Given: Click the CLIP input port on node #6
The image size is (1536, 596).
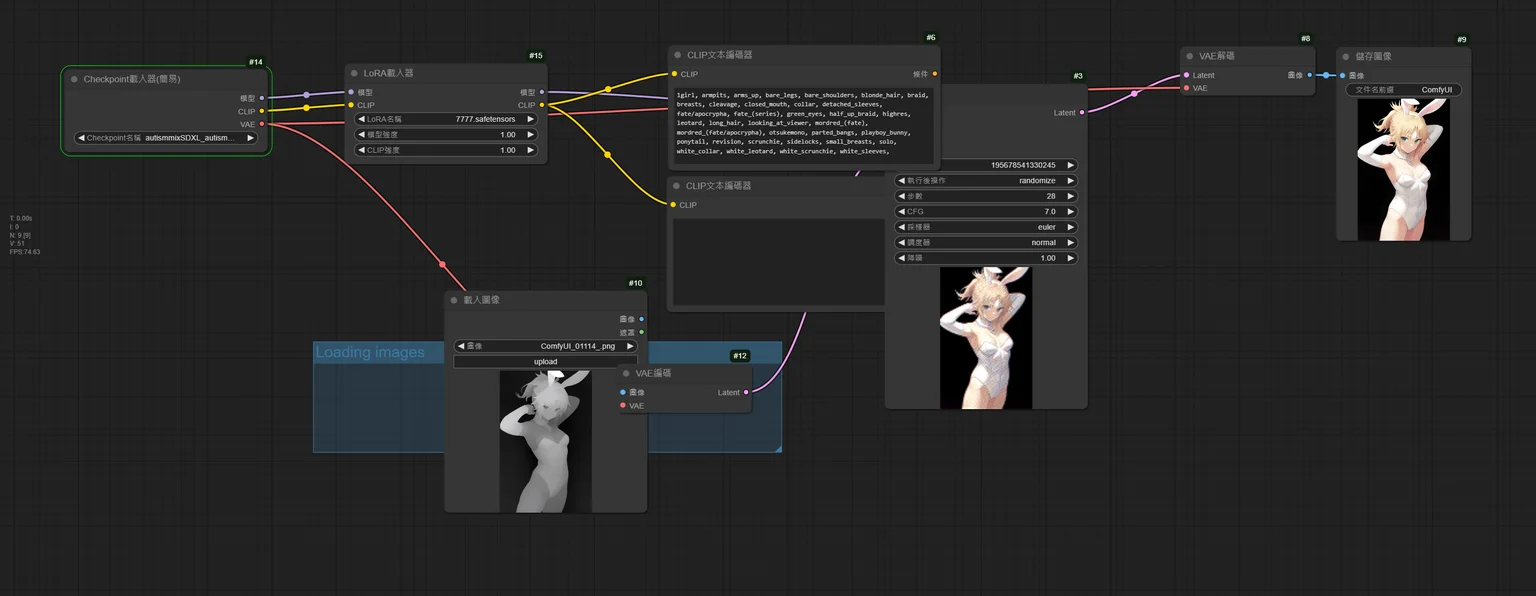Looking at the screenshot, I should [x=674, y=74].
